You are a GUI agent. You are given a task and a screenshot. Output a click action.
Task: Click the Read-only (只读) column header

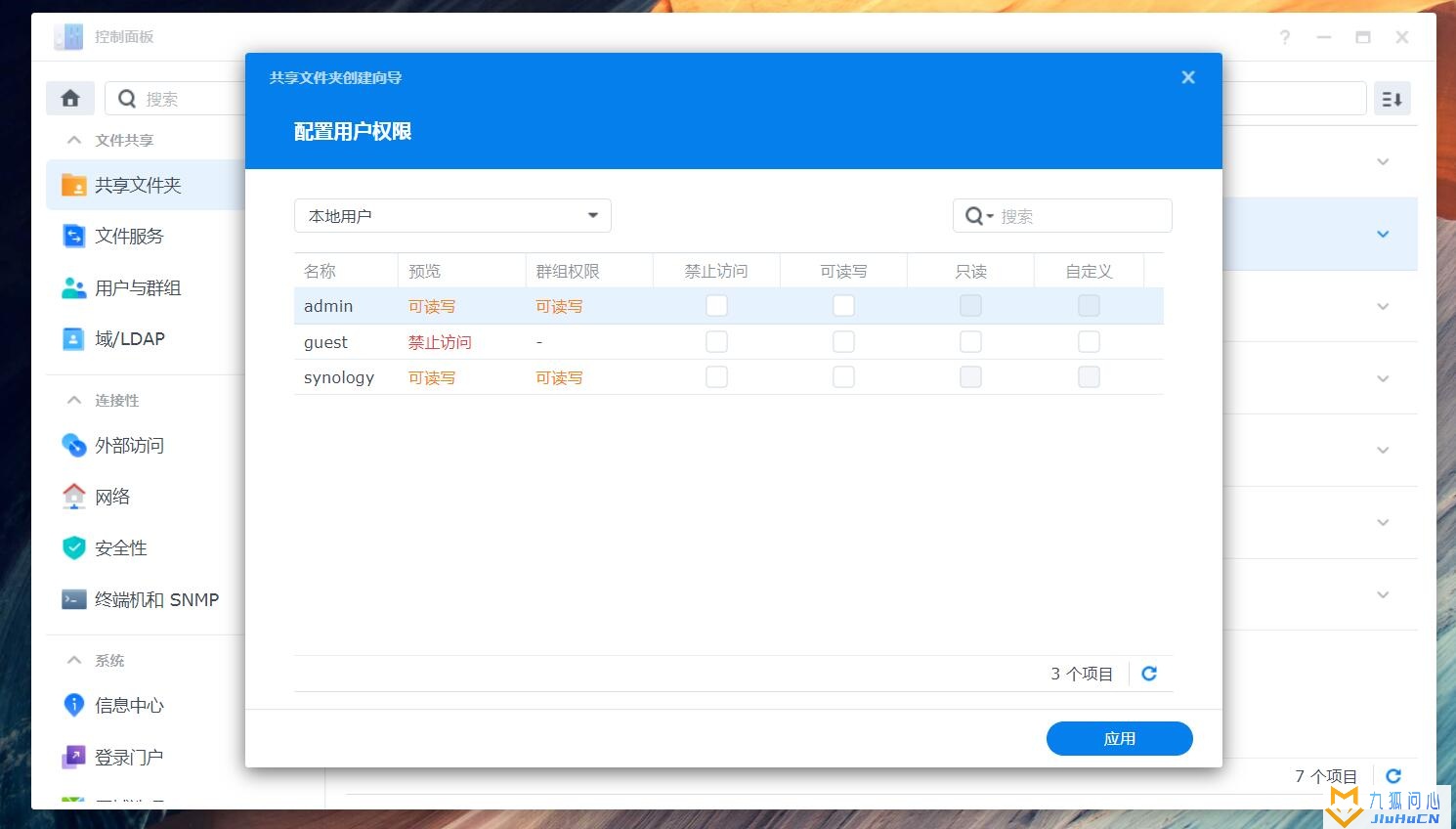[x=970, y=271]
